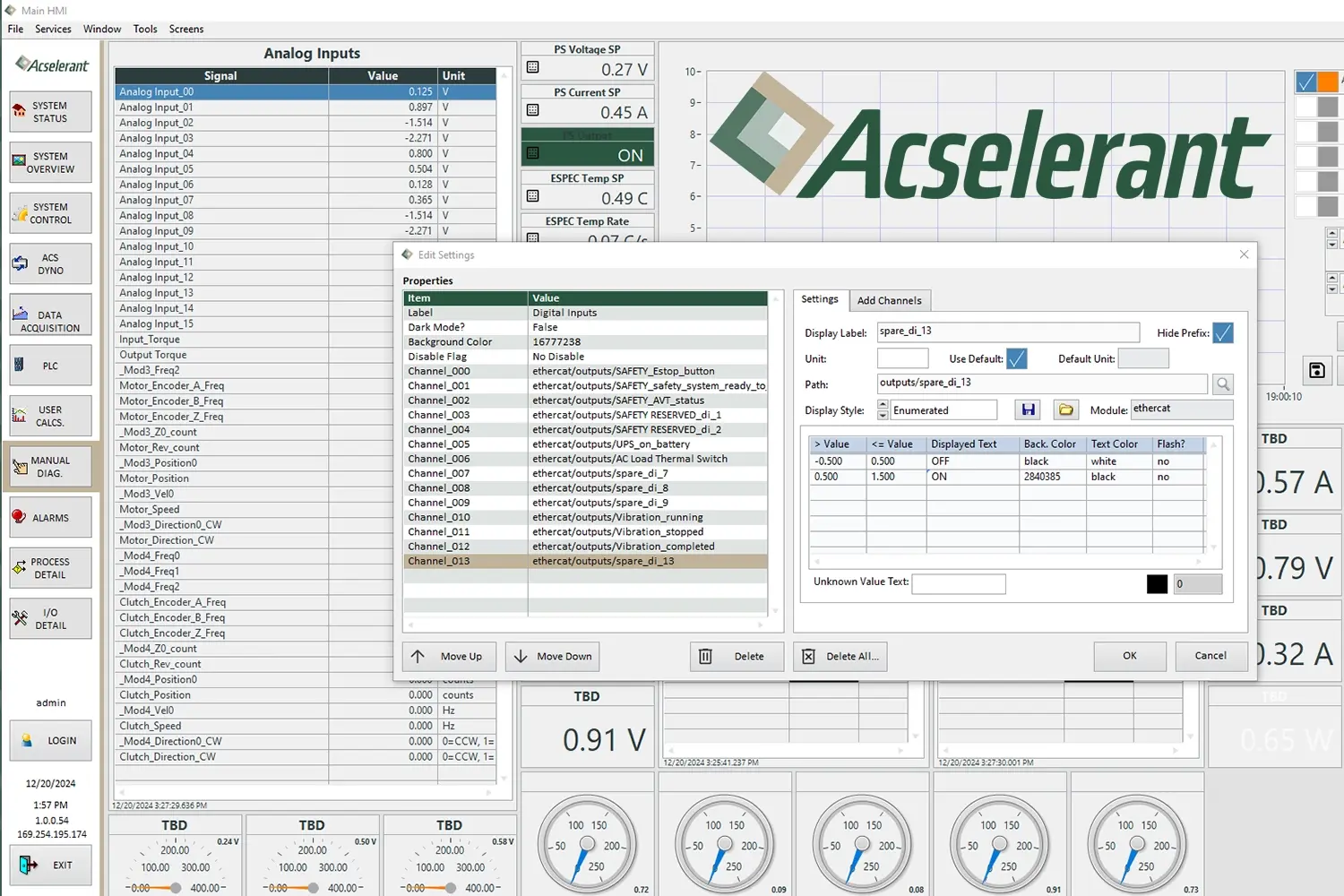Click the Display Style up arrow

(x=883, y=405)
